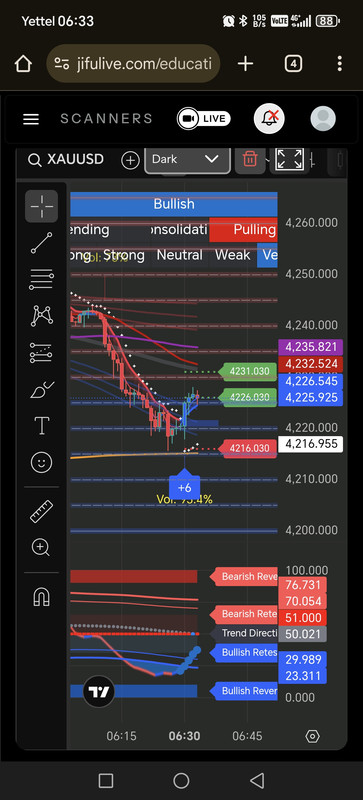Click the green 4231.030 level label
This screenshot has height=800, width=363.
(248, 371)
